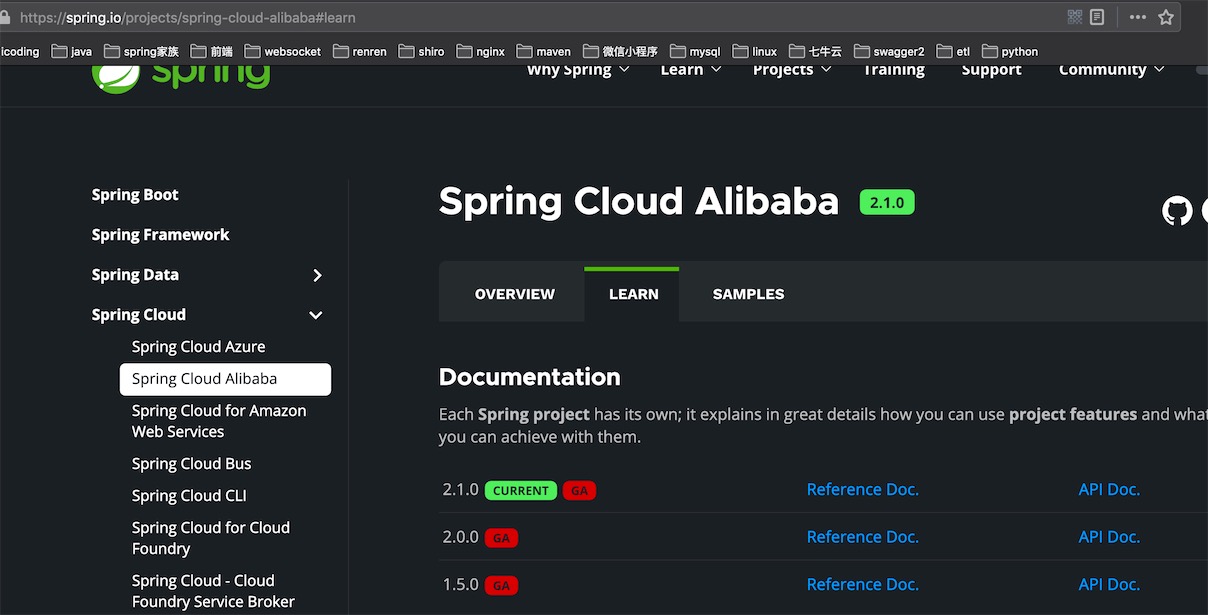Viewport: 1208px width, 615px height.
Task: Click the GA badge on 2.0.0 row
Action: click(501, 538)
